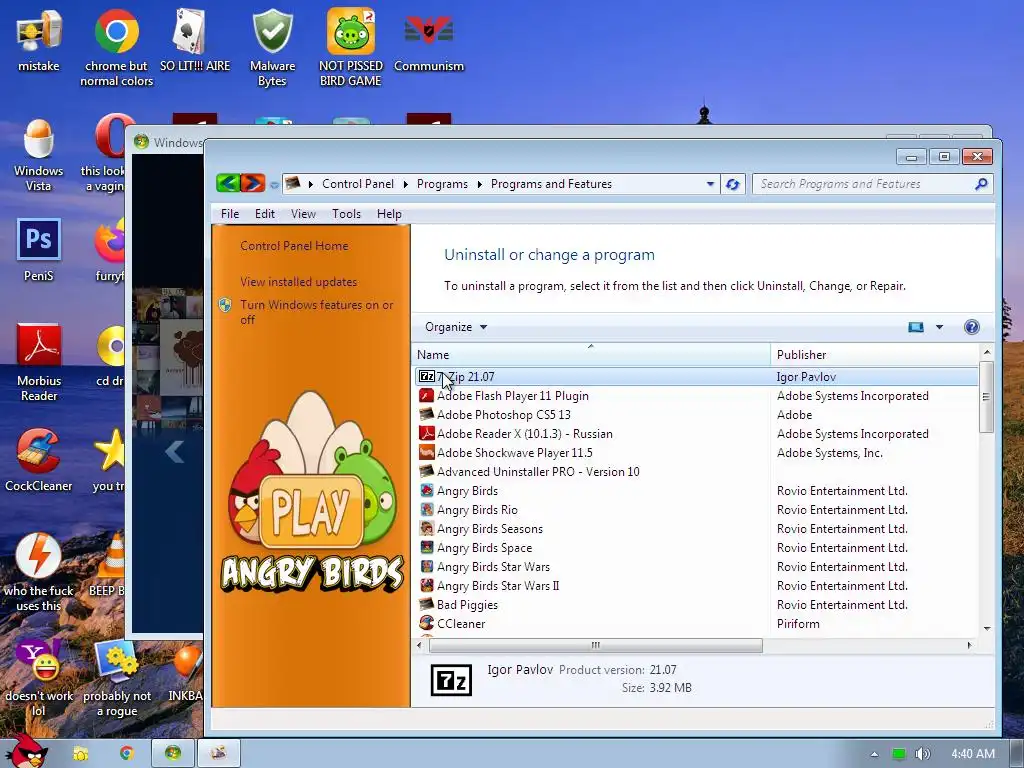The image size is (1024, 768).
Task: Open the Edit menu
Action: pos(264,214)
